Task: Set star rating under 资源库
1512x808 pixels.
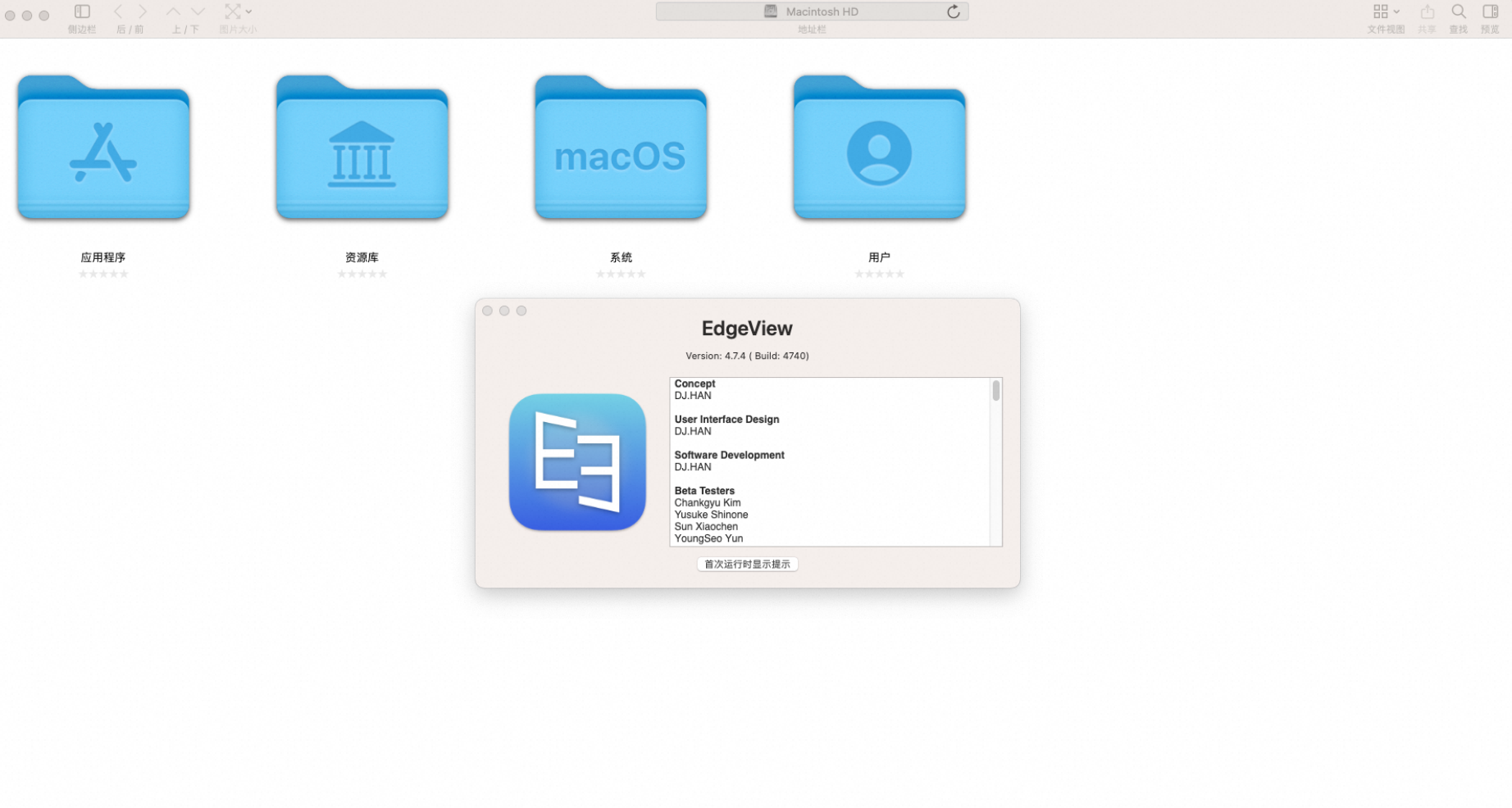Action: pyautogui.click(x=362, y=274)
